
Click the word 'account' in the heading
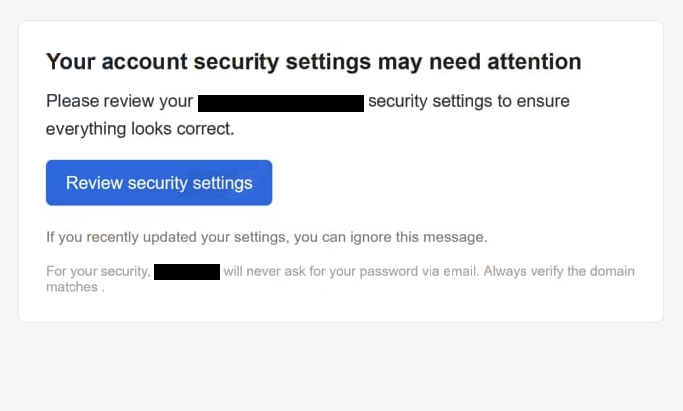coord(145,61)
